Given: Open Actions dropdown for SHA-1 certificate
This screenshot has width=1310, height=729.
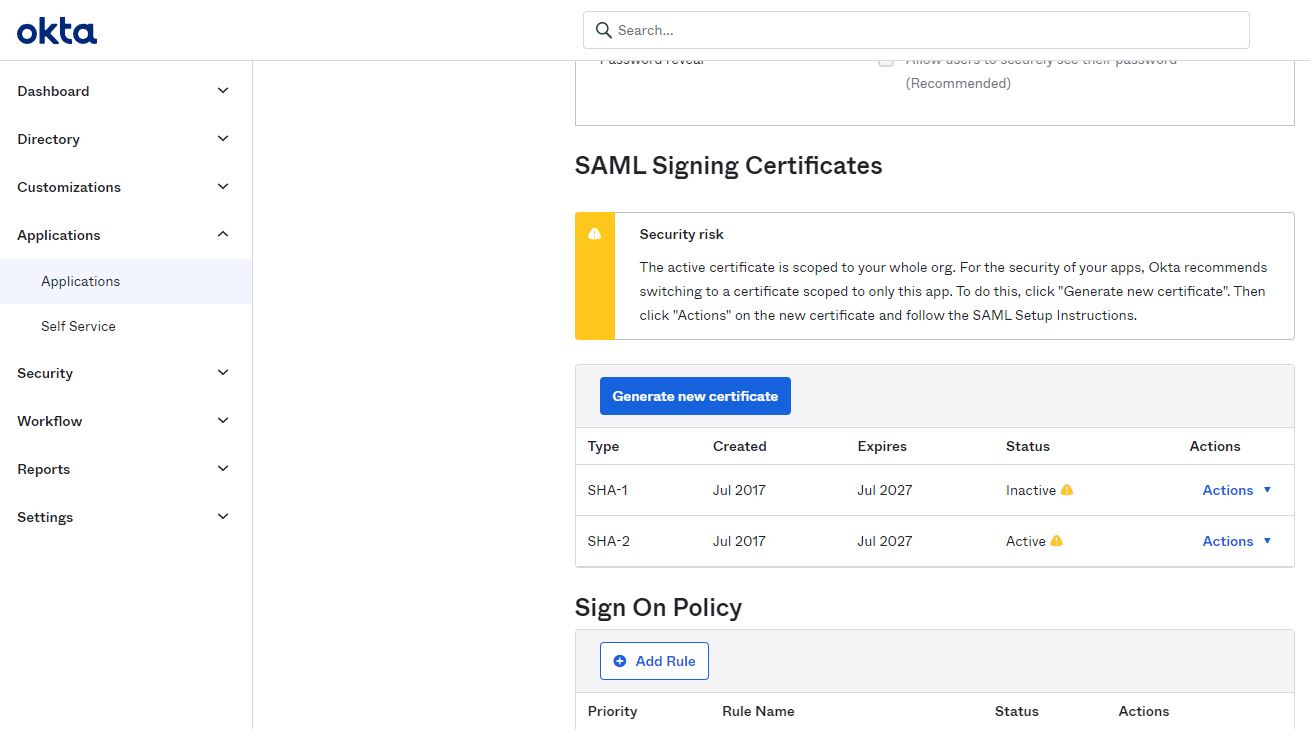Looking at the screenshot, I should point(1237,490).
